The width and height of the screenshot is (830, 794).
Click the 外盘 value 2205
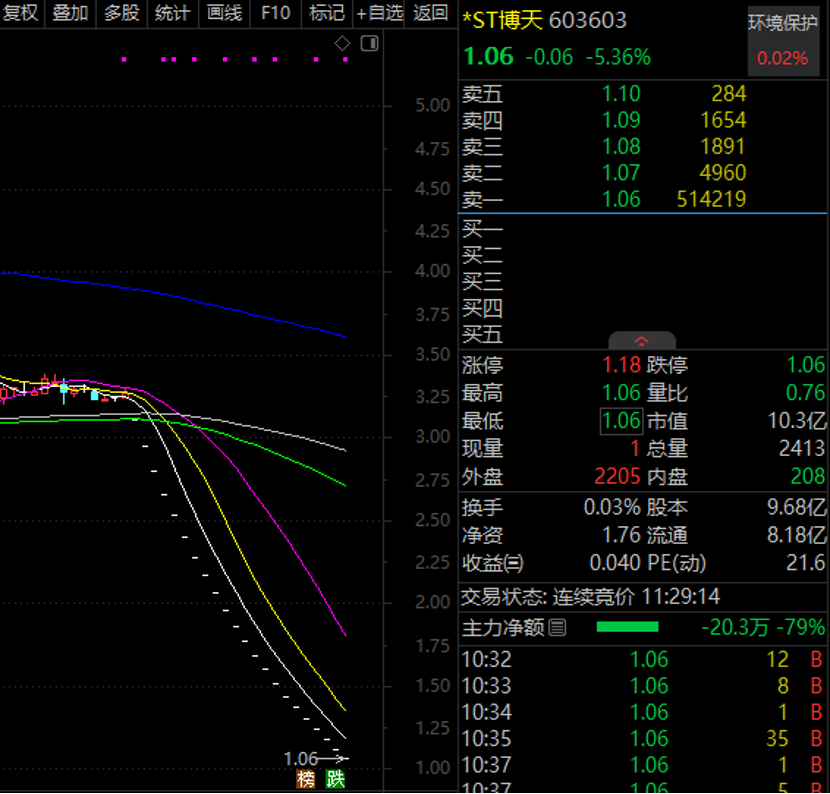pyautogui.click(x=617, y=477)
